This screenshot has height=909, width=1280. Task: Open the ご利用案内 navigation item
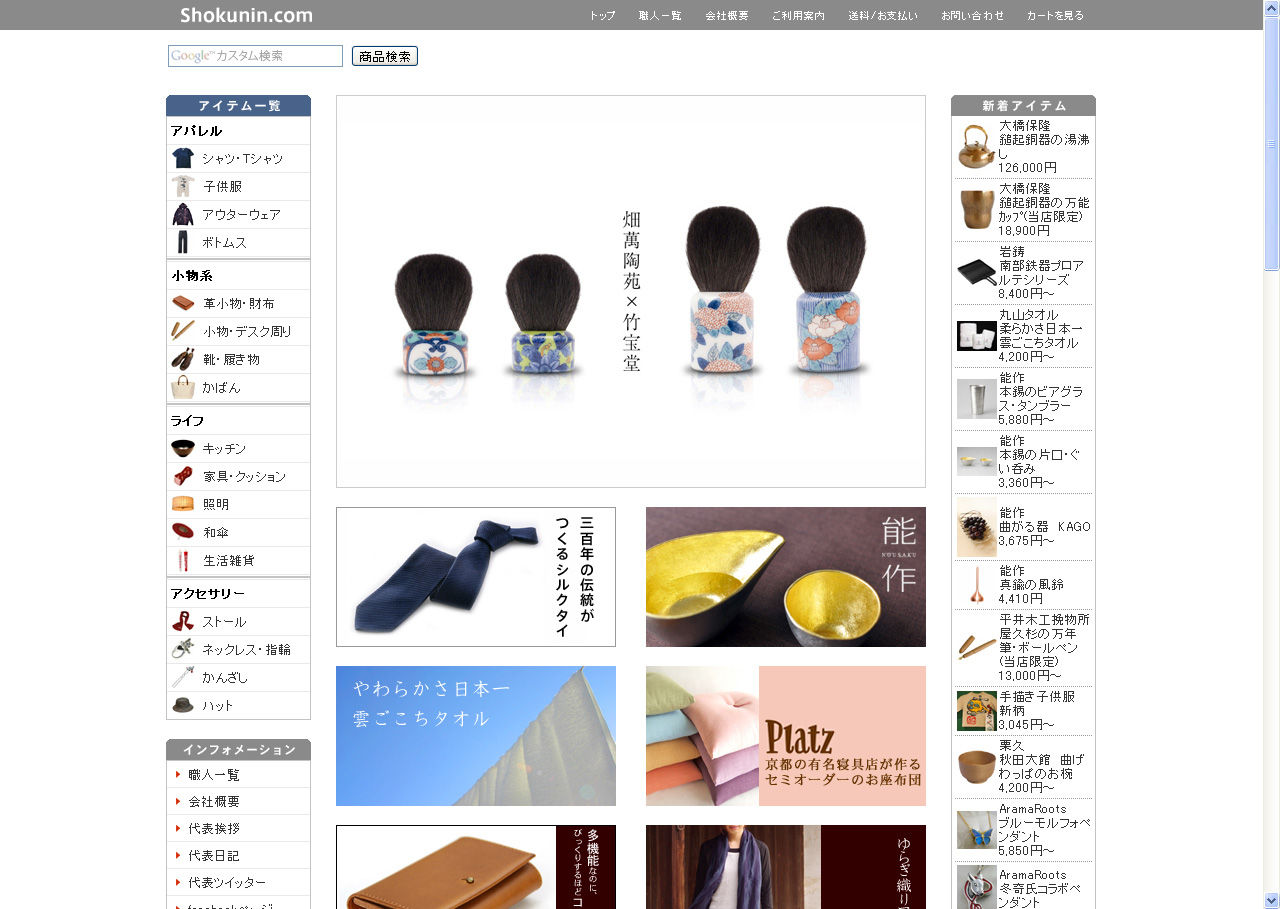tap(798, 16)
